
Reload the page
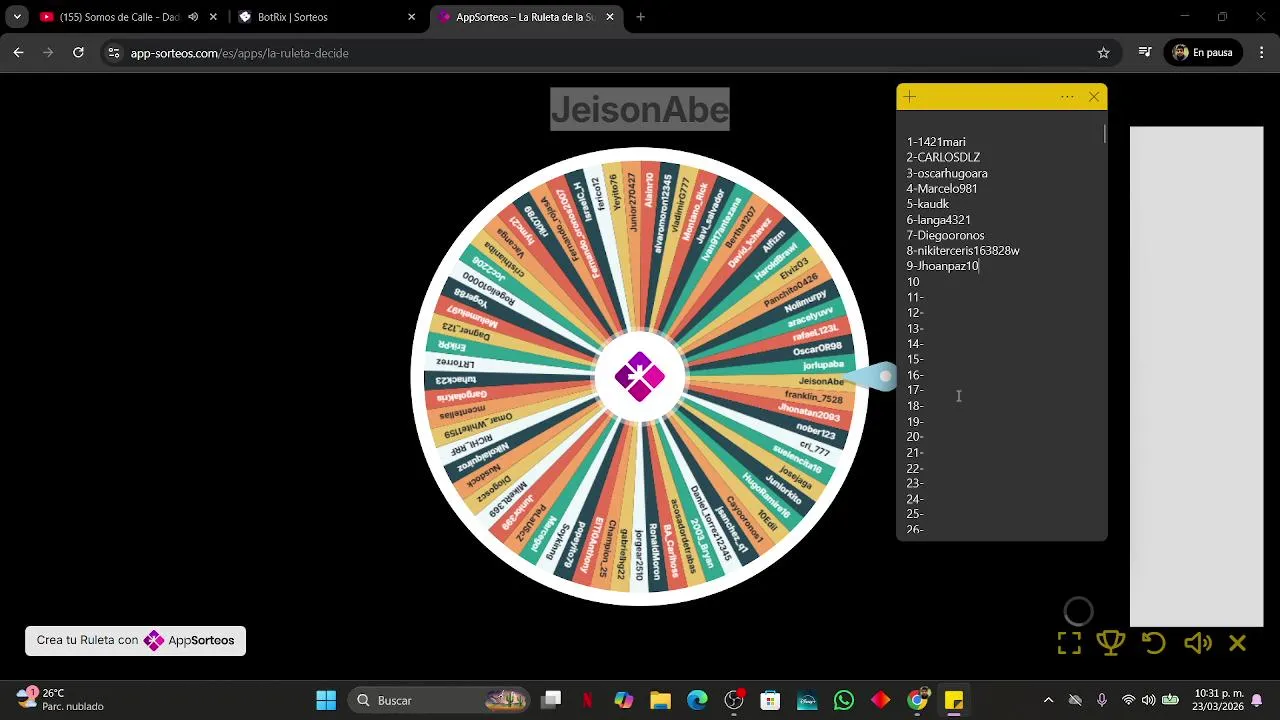click(78, 53)
